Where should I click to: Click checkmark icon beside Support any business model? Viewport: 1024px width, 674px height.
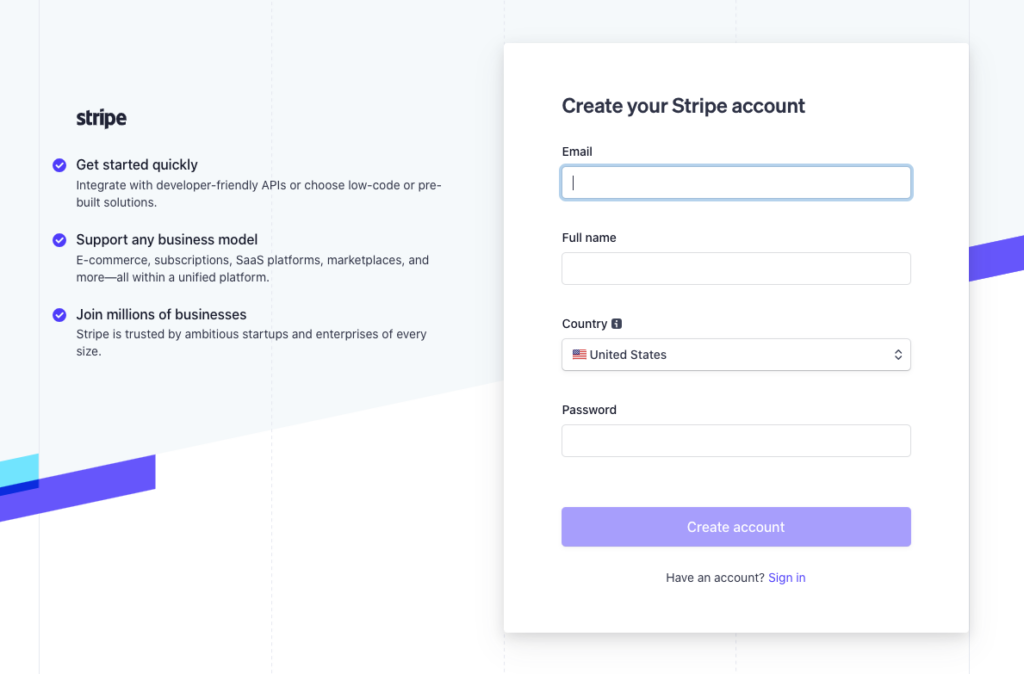click(60, 240)
